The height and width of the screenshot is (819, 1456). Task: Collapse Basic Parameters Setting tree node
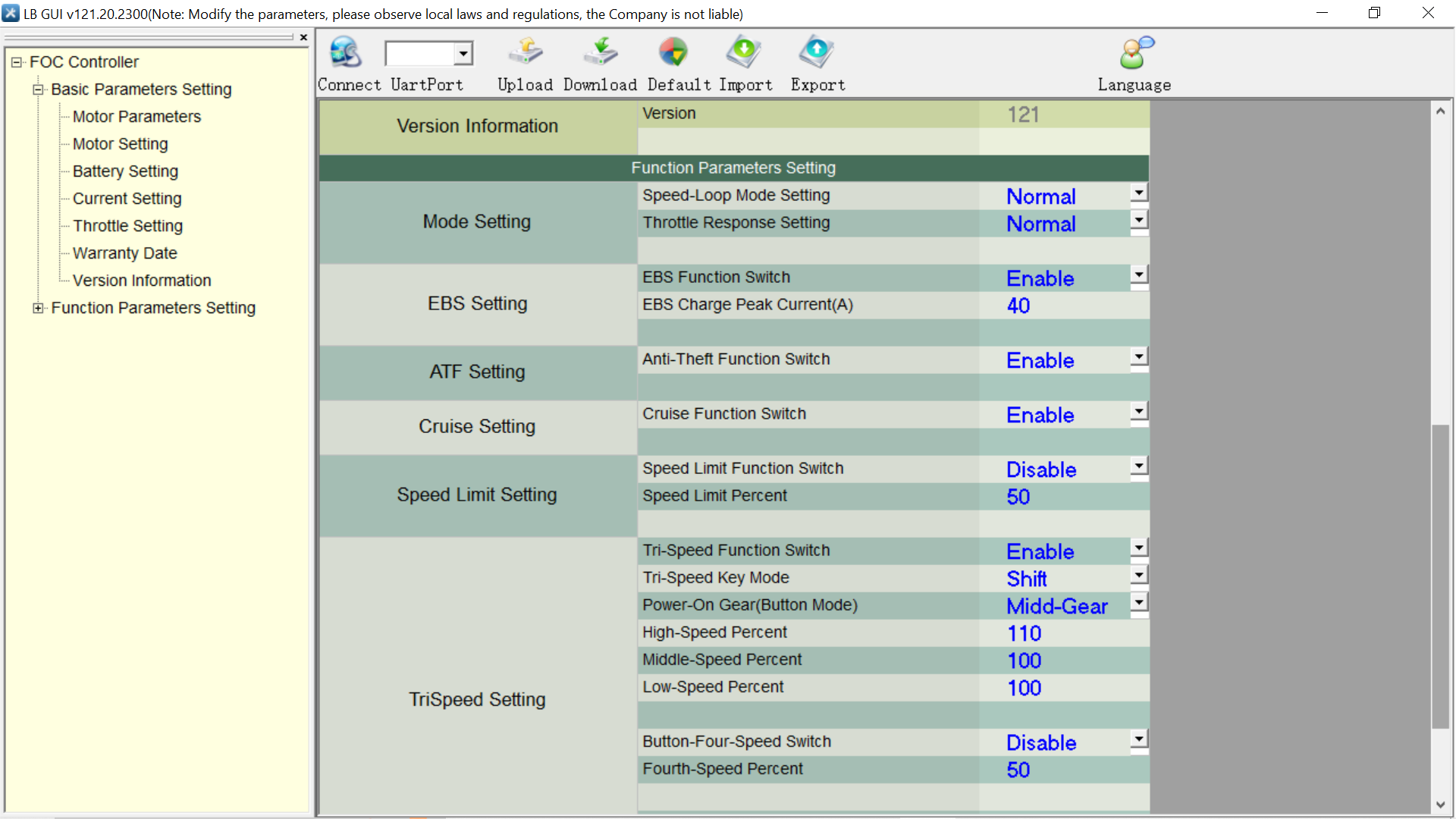coord(38,89)
